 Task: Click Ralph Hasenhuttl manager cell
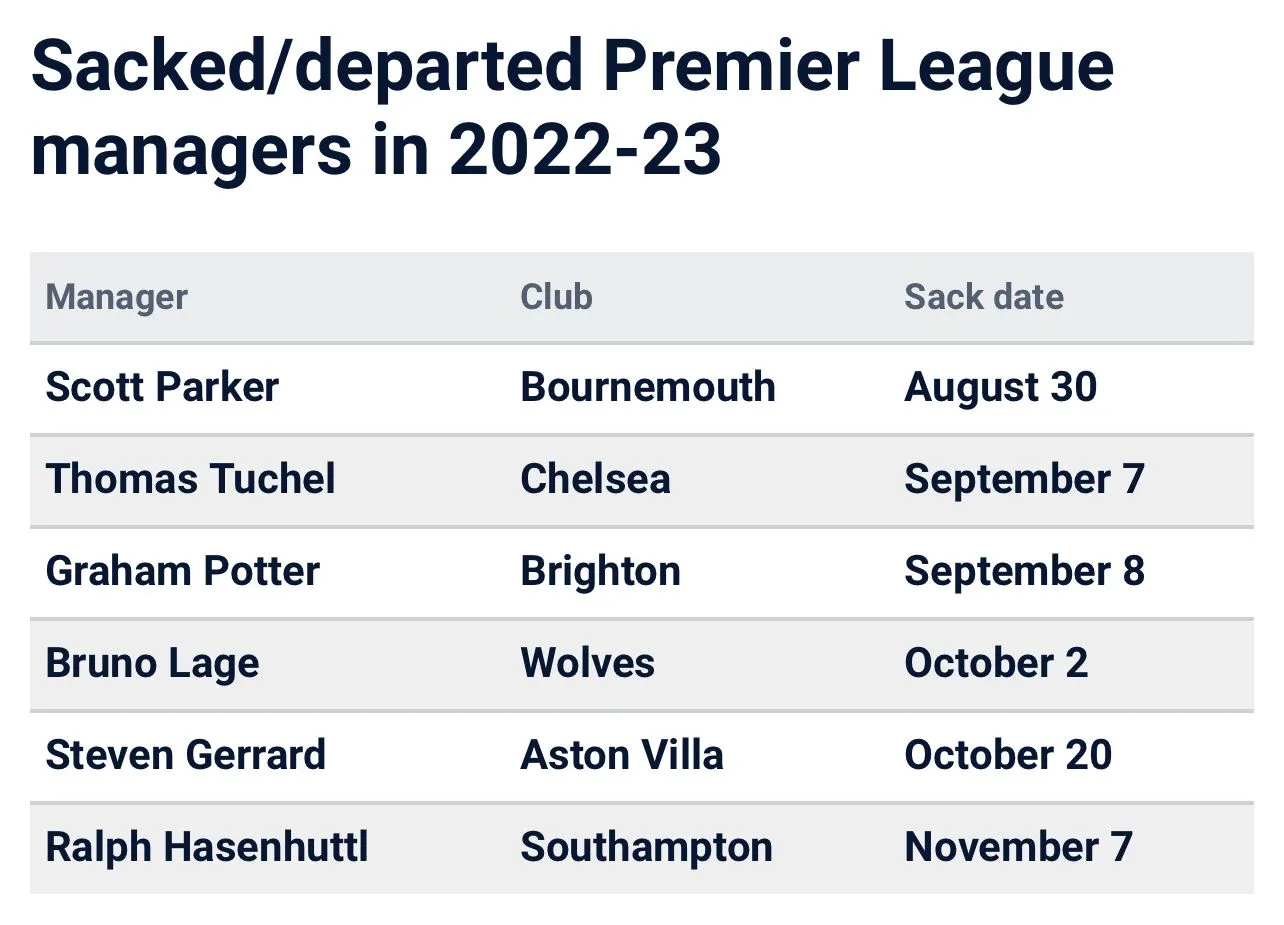pos(207,847)
